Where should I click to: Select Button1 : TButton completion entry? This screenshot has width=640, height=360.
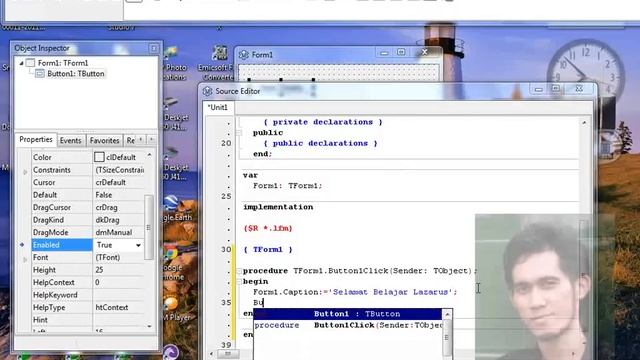347,314
